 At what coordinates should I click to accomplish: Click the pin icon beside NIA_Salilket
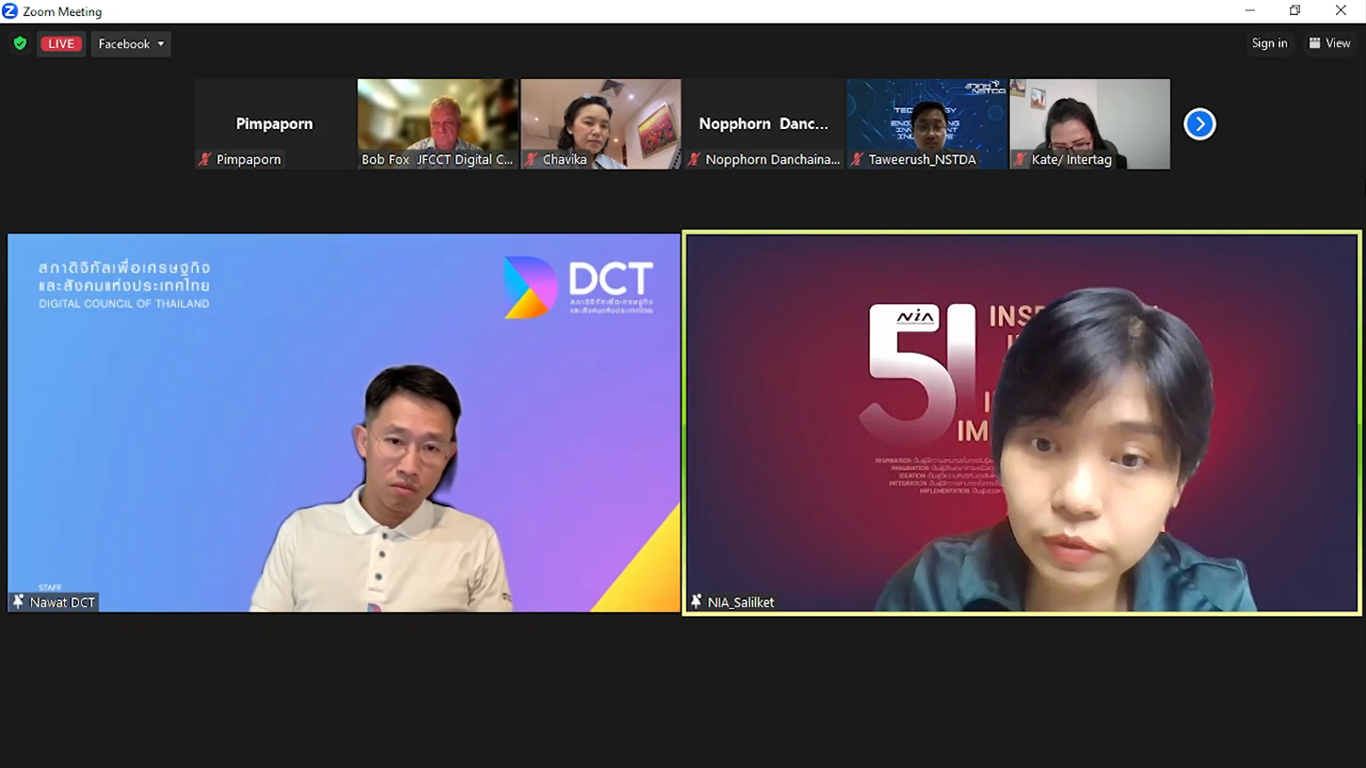point(696,602)
